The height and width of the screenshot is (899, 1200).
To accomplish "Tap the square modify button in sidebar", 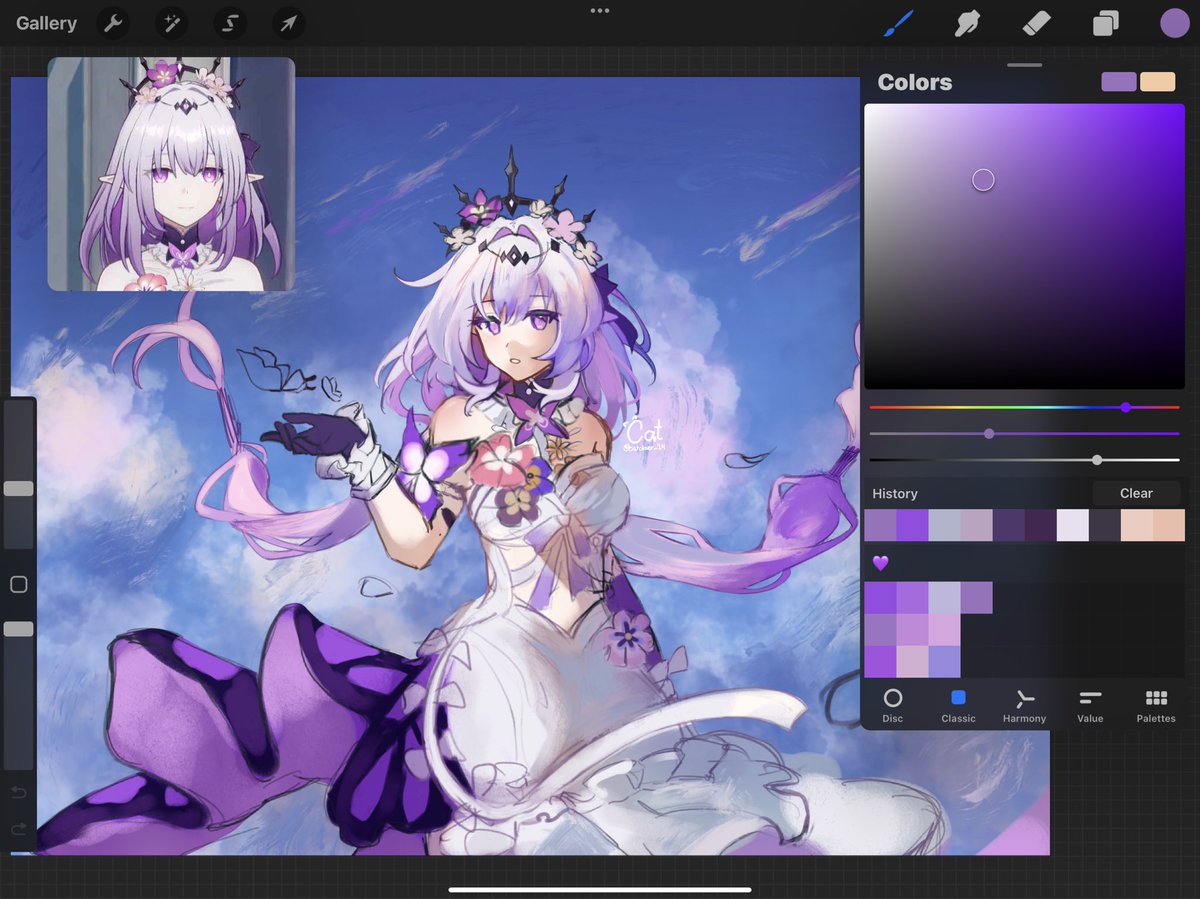I will coord(18,584).
